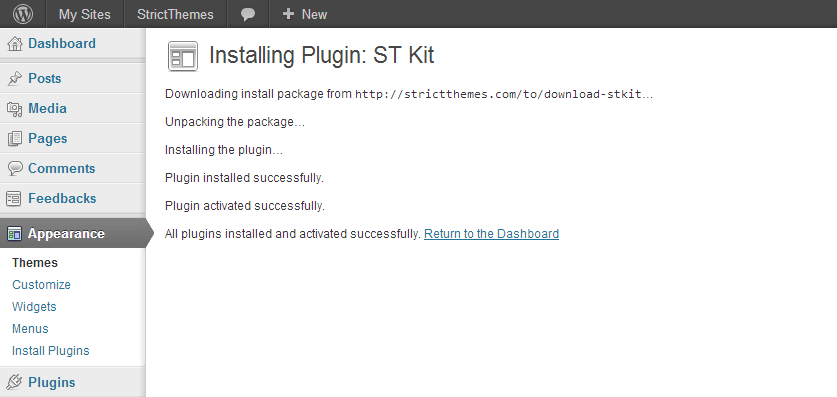The image size is (837, 397).
Task: Open the comments bubble icon in admin bar
Action: [x=248, y=14]
